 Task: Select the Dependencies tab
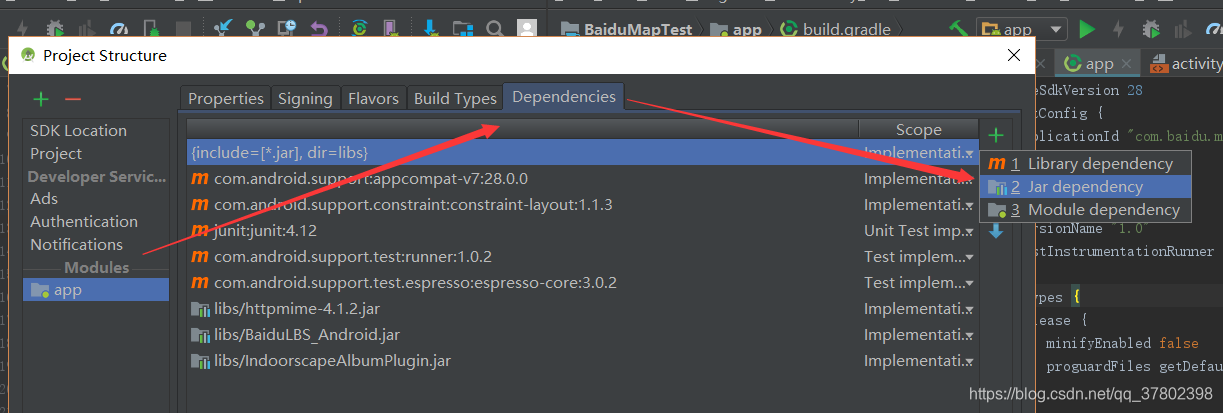564,97
